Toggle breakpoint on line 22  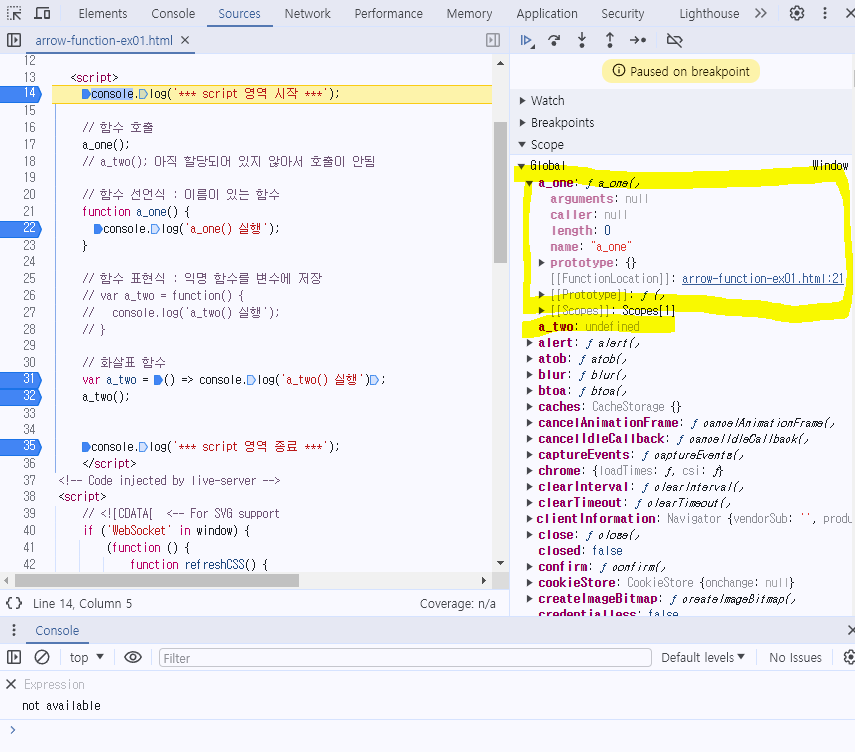pyautogui.click(x=21, y=228)
